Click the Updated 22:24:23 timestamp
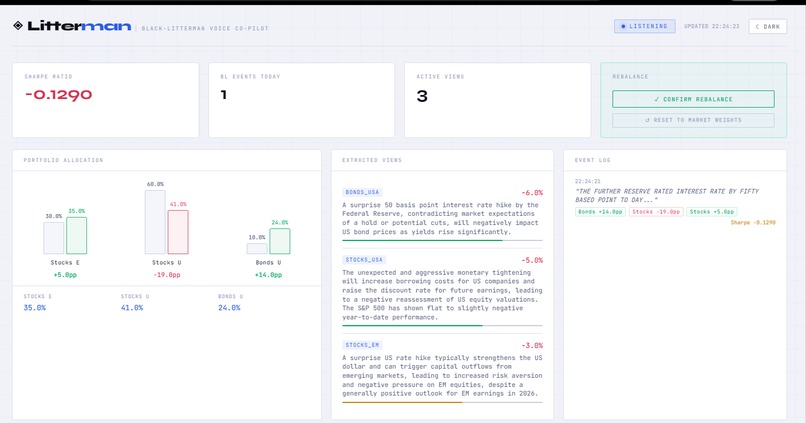 click(711, 26)
